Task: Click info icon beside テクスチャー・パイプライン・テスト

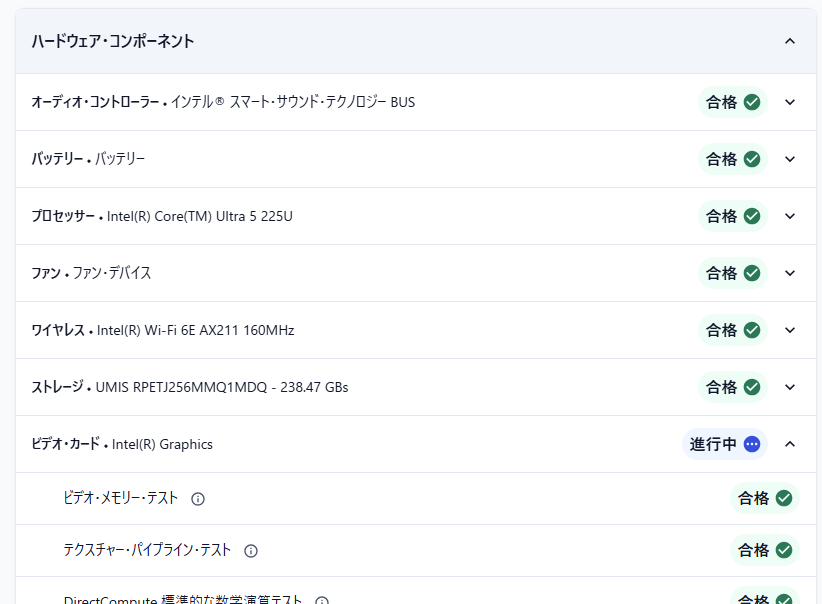Action: [251, 551]
